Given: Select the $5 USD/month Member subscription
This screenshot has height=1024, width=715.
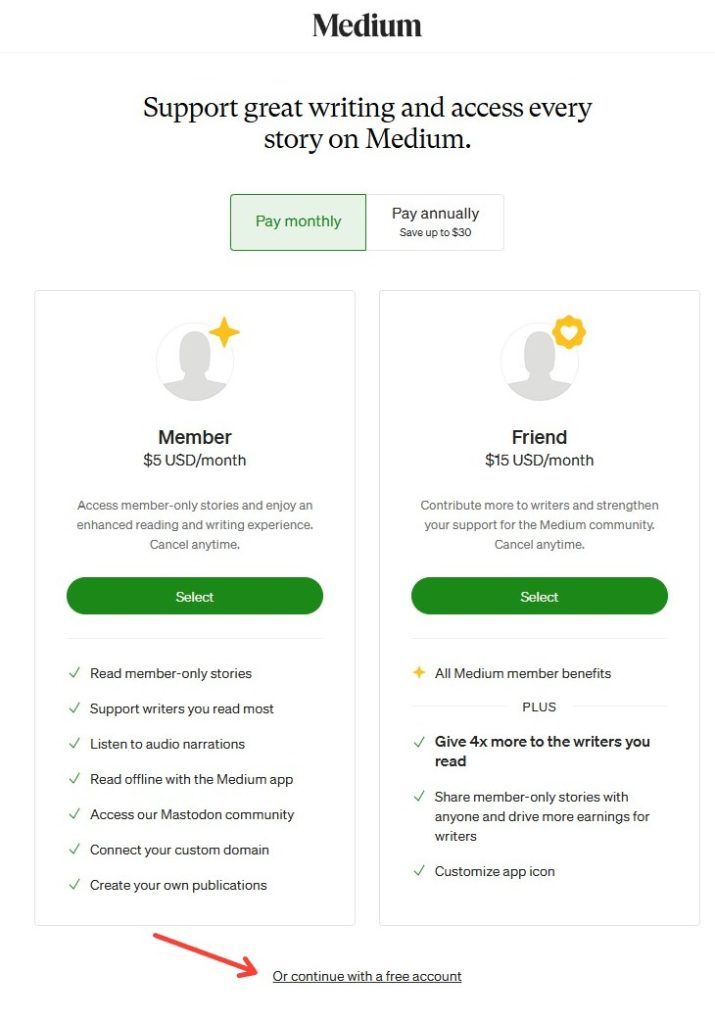Looking at the screenshot, I should pos(194,596).
